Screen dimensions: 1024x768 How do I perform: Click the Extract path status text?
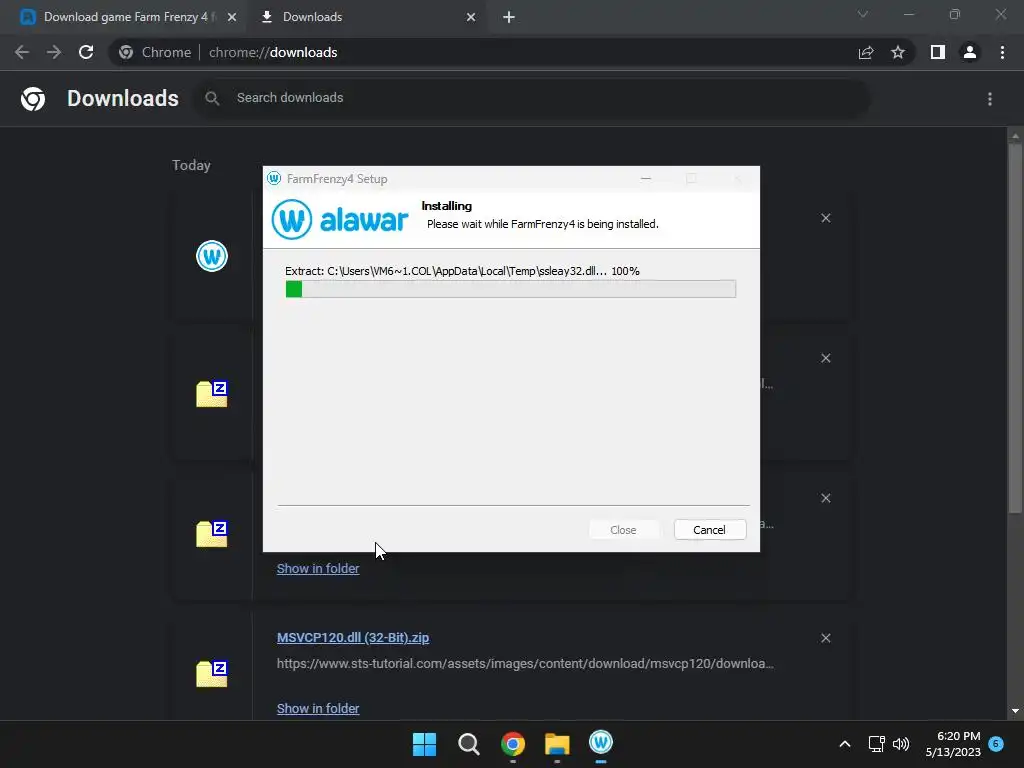462,271
